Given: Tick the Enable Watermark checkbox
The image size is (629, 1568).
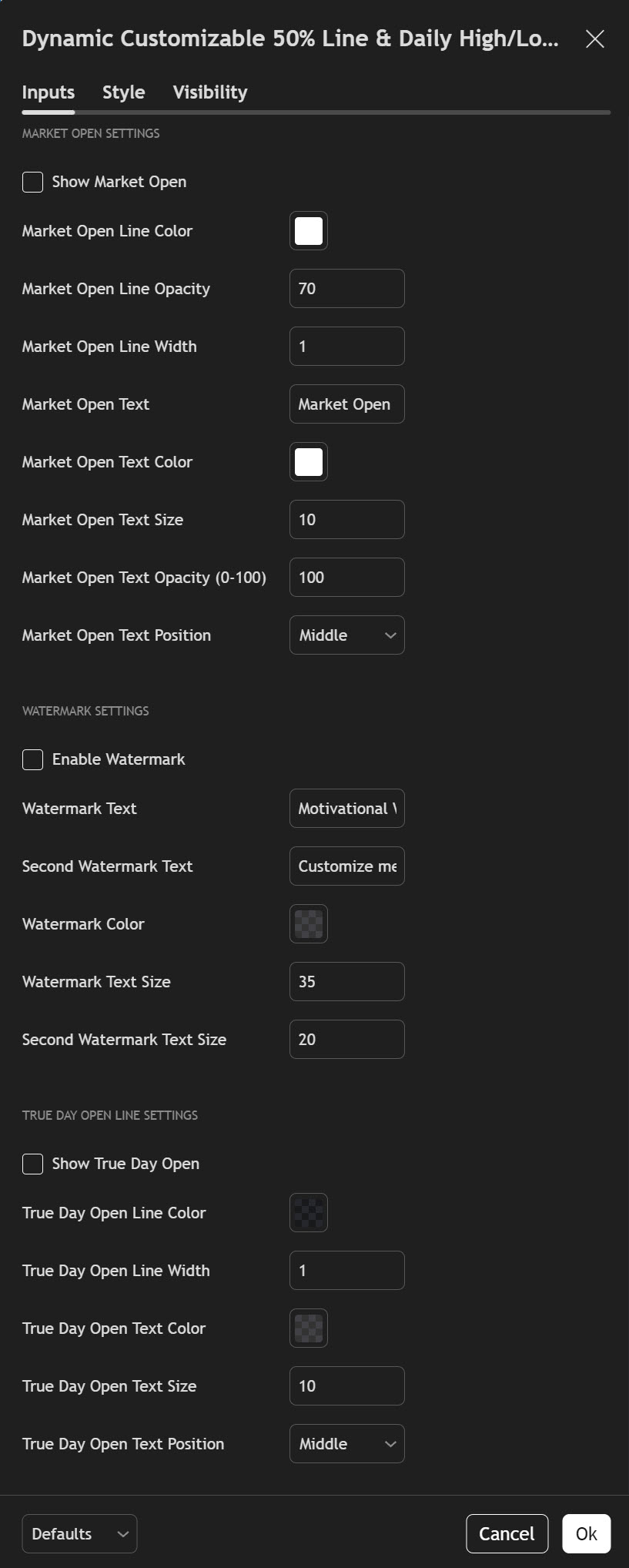Looking at the screenshot, I should tap(32, 760).
